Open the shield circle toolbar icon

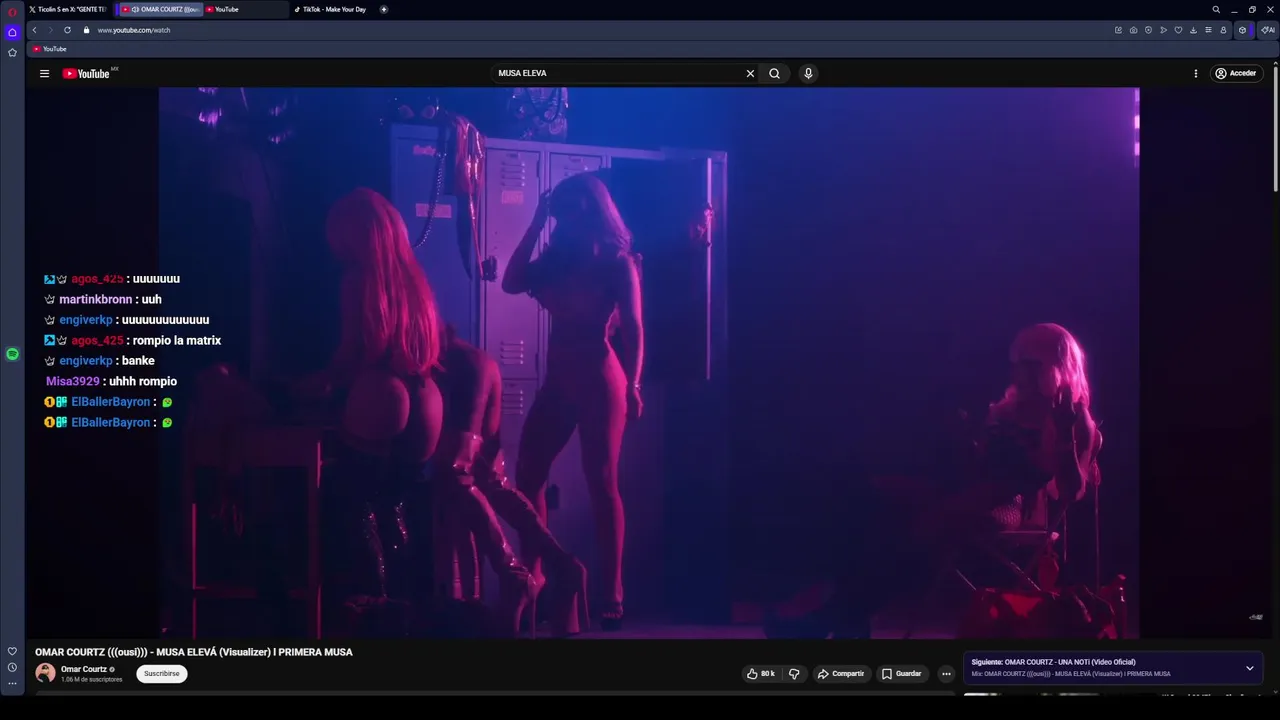(1148, 30)
